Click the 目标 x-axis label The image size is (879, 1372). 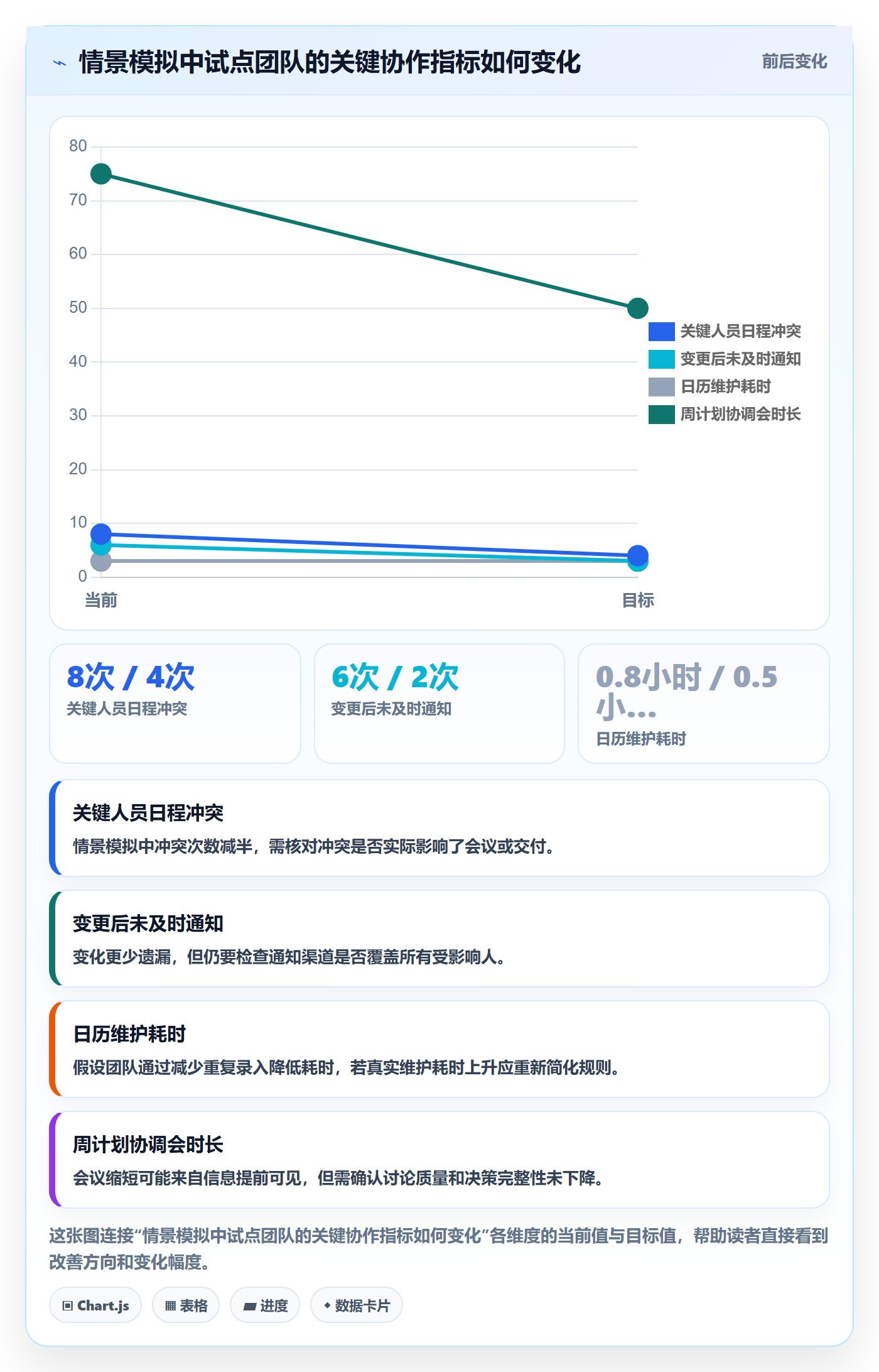638,601
